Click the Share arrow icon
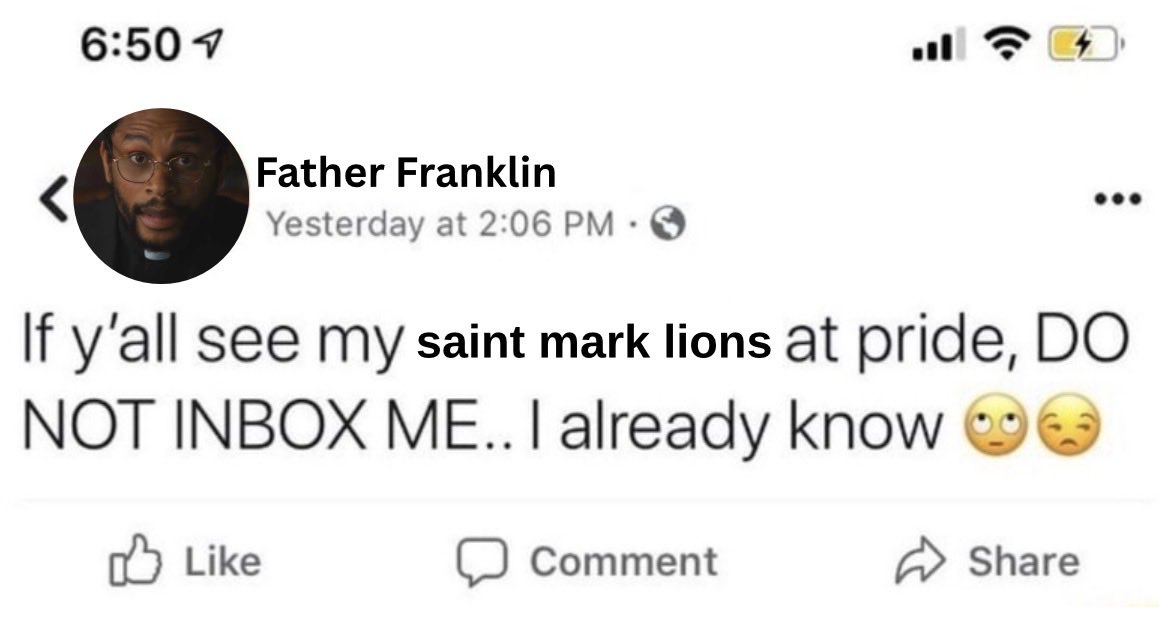The image size is (1159, 632). click(x=920, y=561)
